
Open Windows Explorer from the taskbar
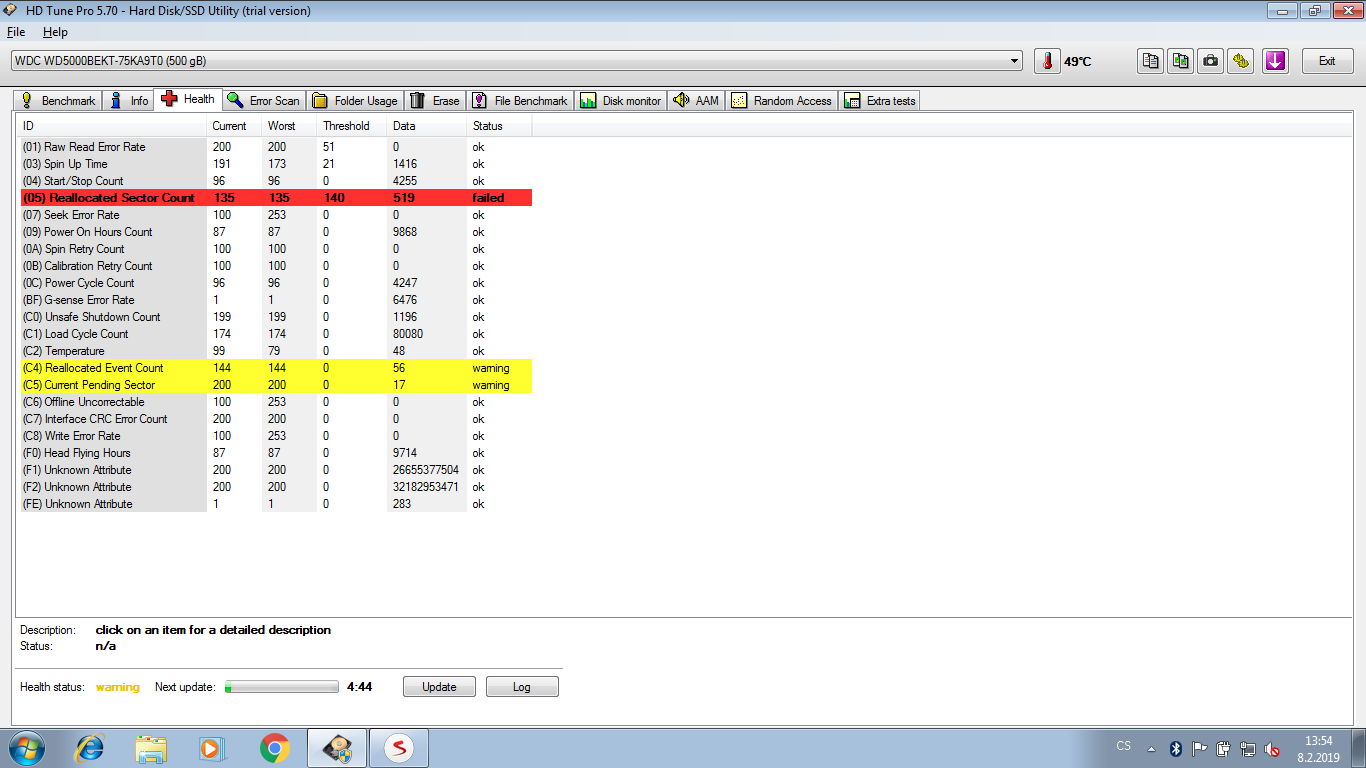(152, 748)
